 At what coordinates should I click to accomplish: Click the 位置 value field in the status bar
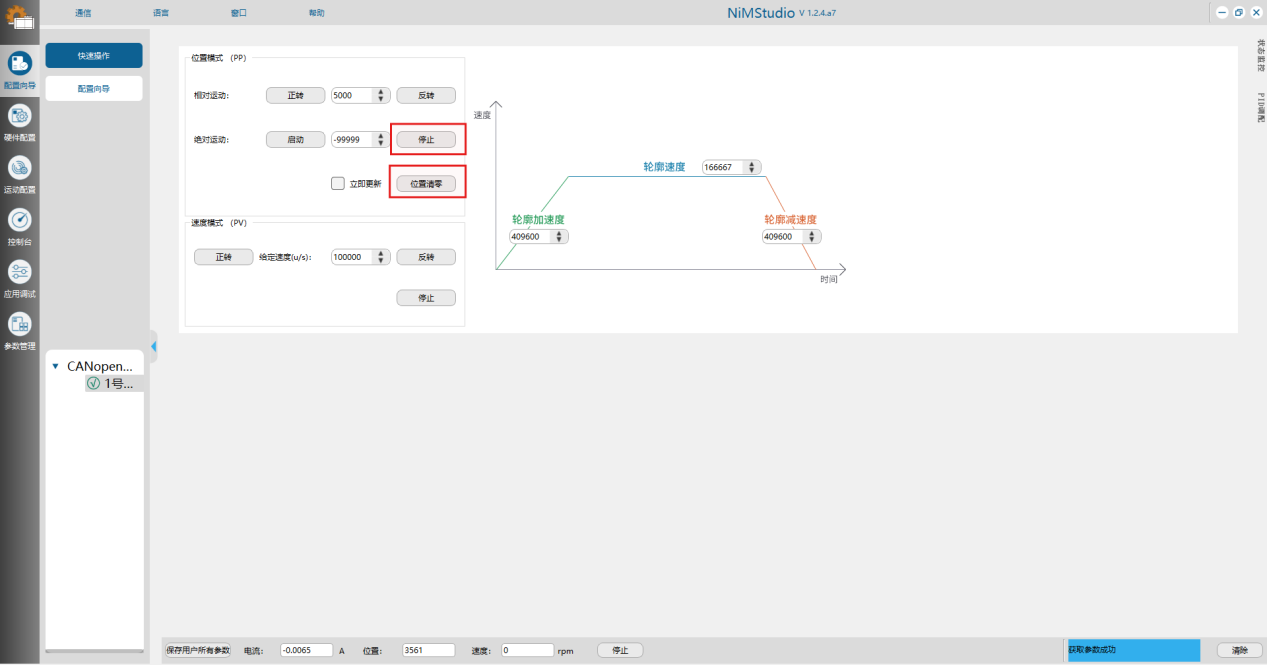[426, 650]
